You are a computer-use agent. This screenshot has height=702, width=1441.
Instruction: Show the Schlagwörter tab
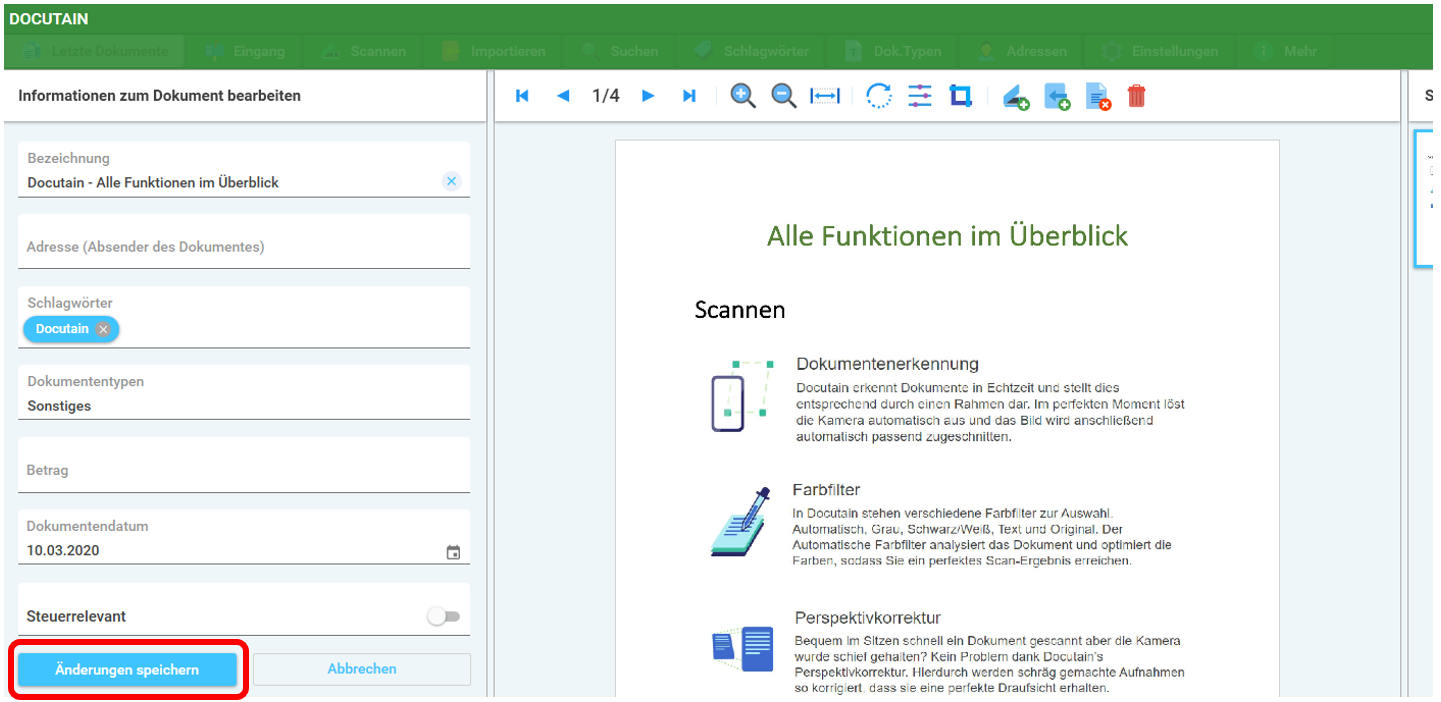coord(751,51)
